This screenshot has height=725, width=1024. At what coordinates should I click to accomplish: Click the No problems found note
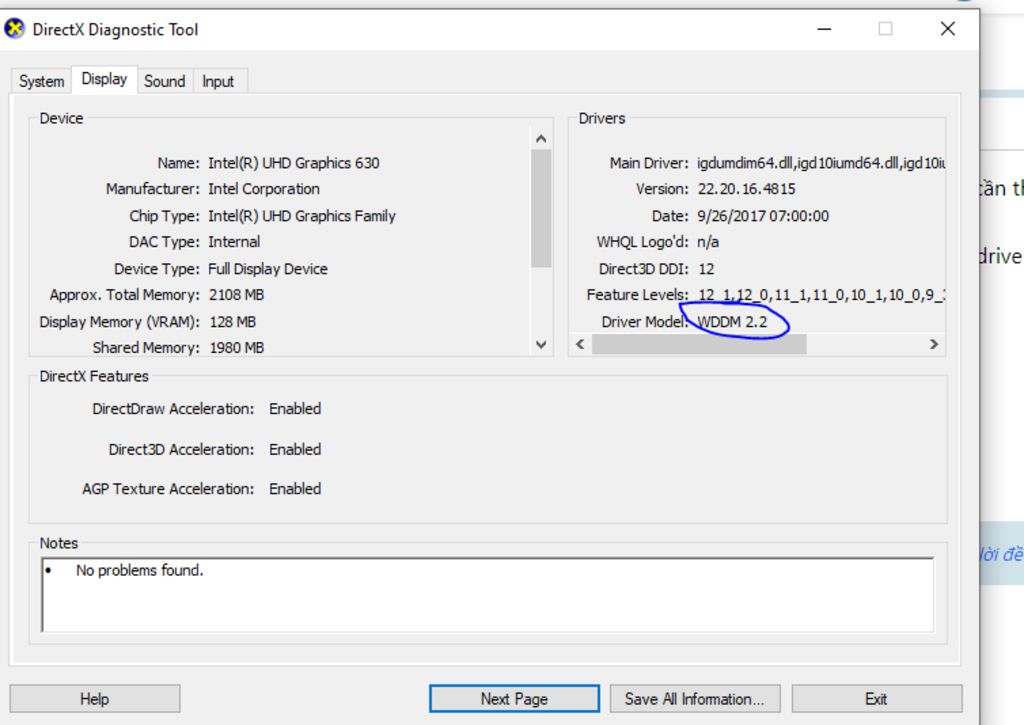[x=140, y=571]
